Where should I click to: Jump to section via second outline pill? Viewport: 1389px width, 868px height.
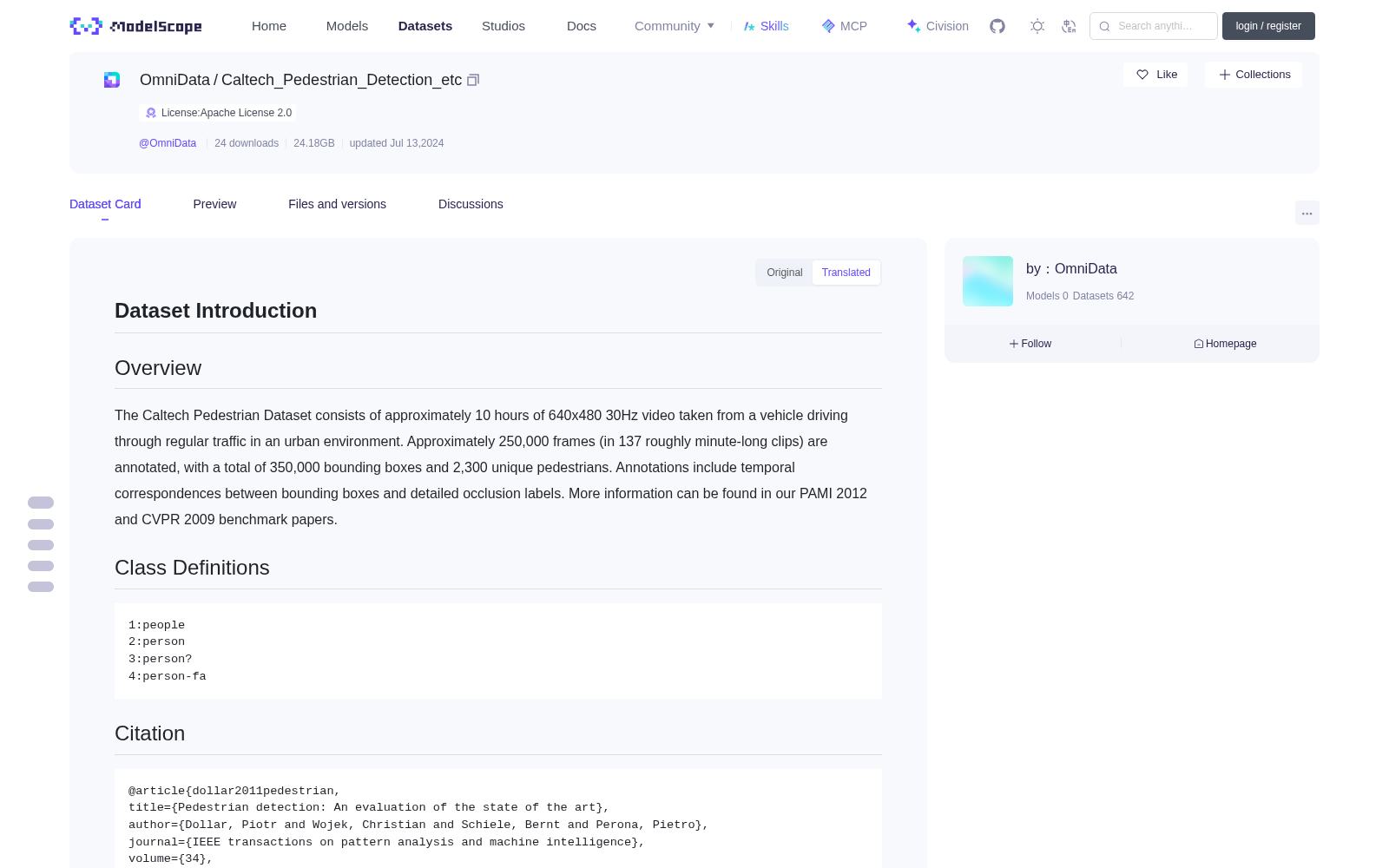[x=41, y=524]
